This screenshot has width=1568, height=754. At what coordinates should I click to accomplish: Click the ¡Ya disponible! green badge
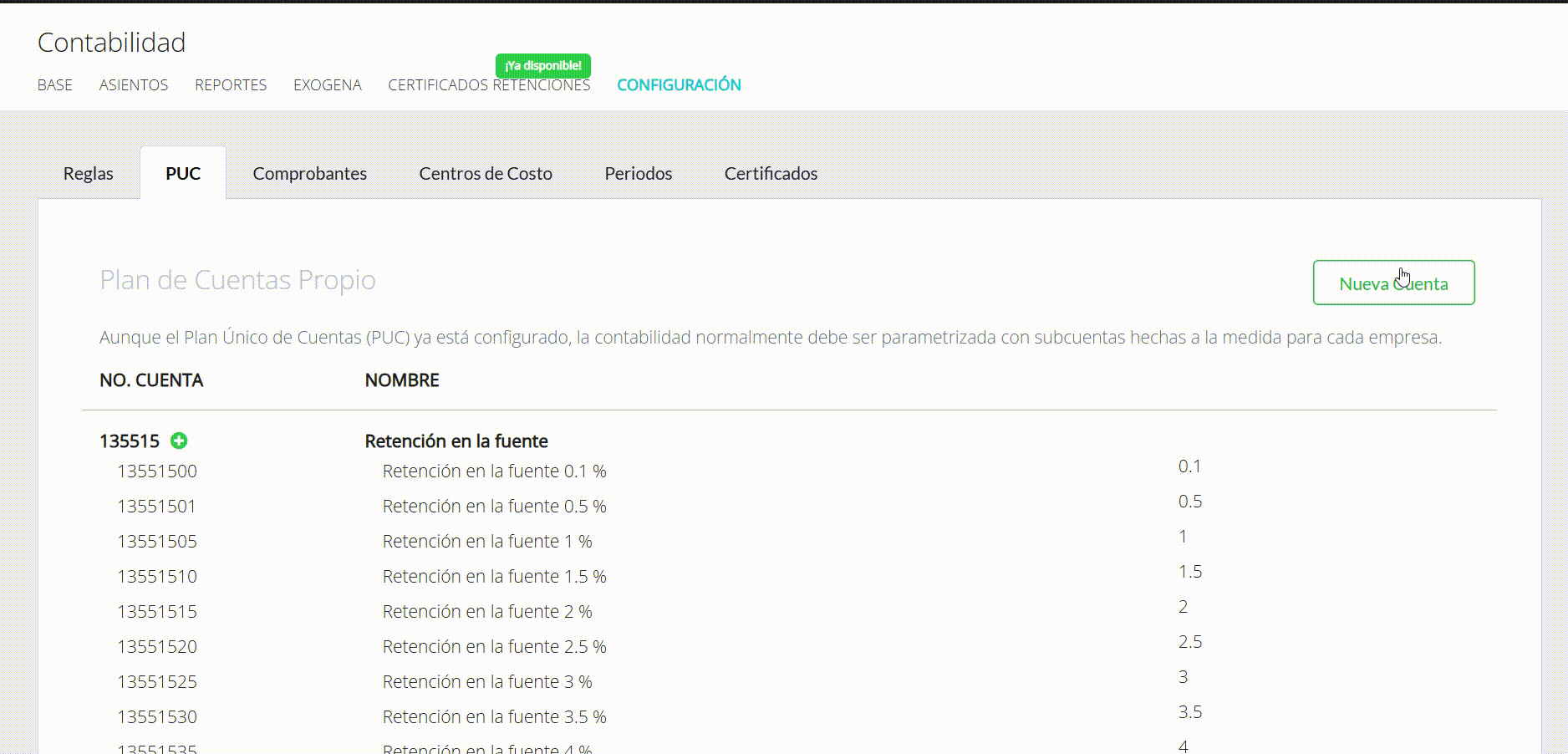(543, 65)
